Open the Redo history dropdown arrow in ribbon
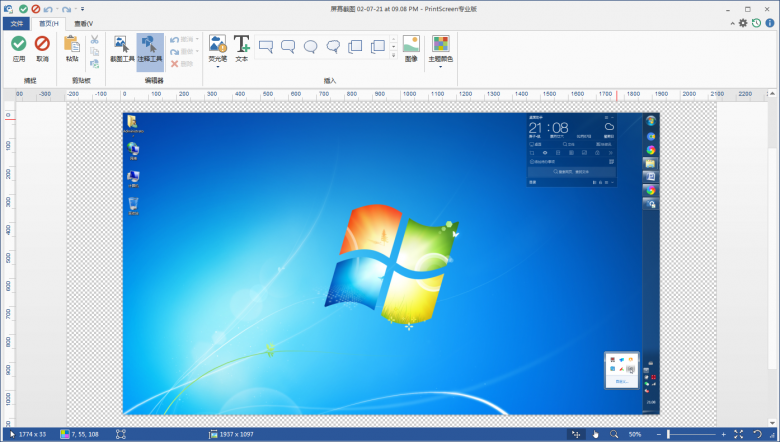 coord(197,51)
